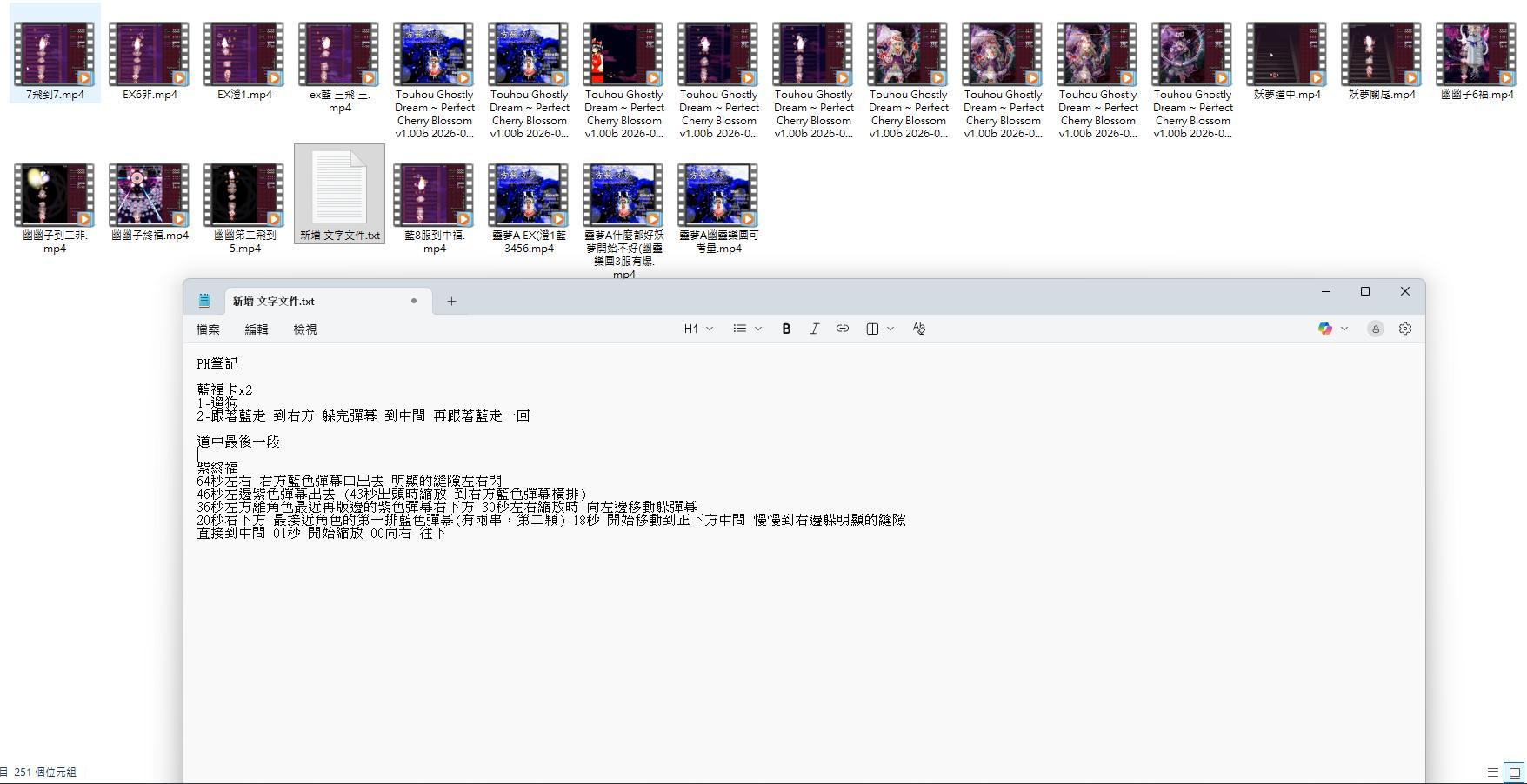Select the EX6非.mp4 video file

coord(150,61)
